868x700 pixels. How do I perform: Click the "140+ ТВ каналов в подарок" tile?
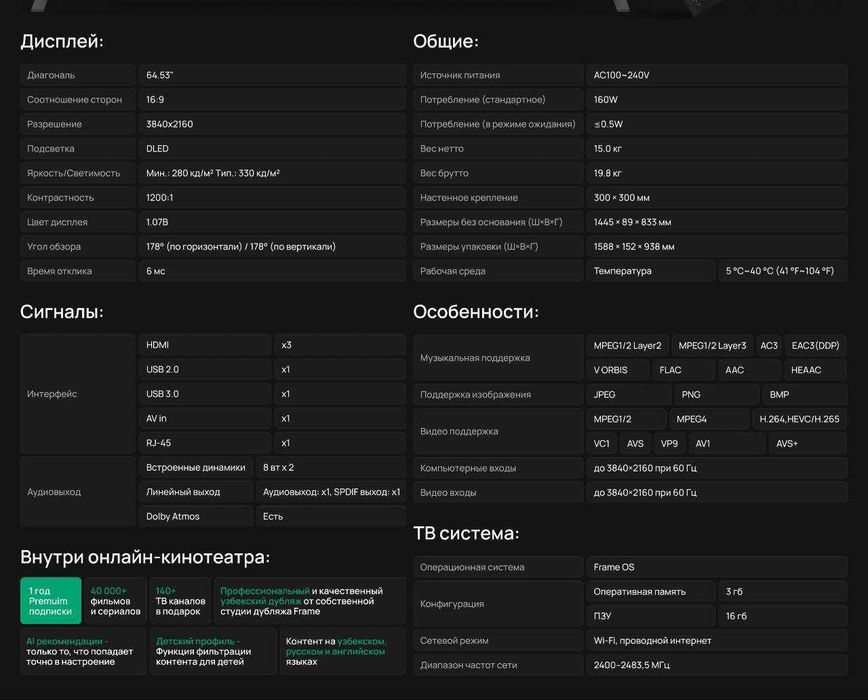(181, 600)
